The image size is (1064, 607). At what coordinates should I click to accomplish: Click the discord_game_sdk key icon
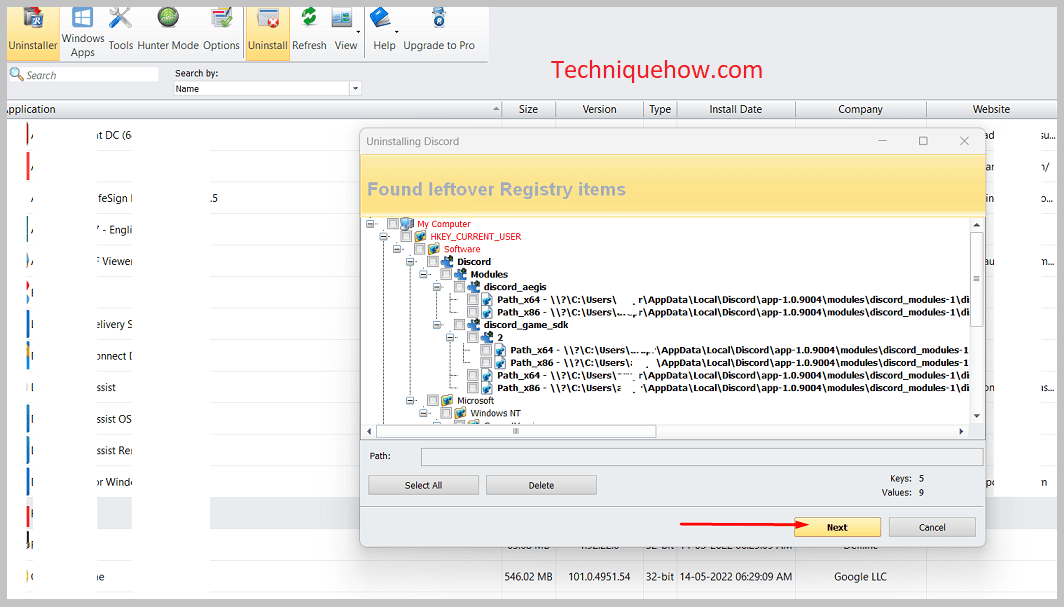[474, 325]
